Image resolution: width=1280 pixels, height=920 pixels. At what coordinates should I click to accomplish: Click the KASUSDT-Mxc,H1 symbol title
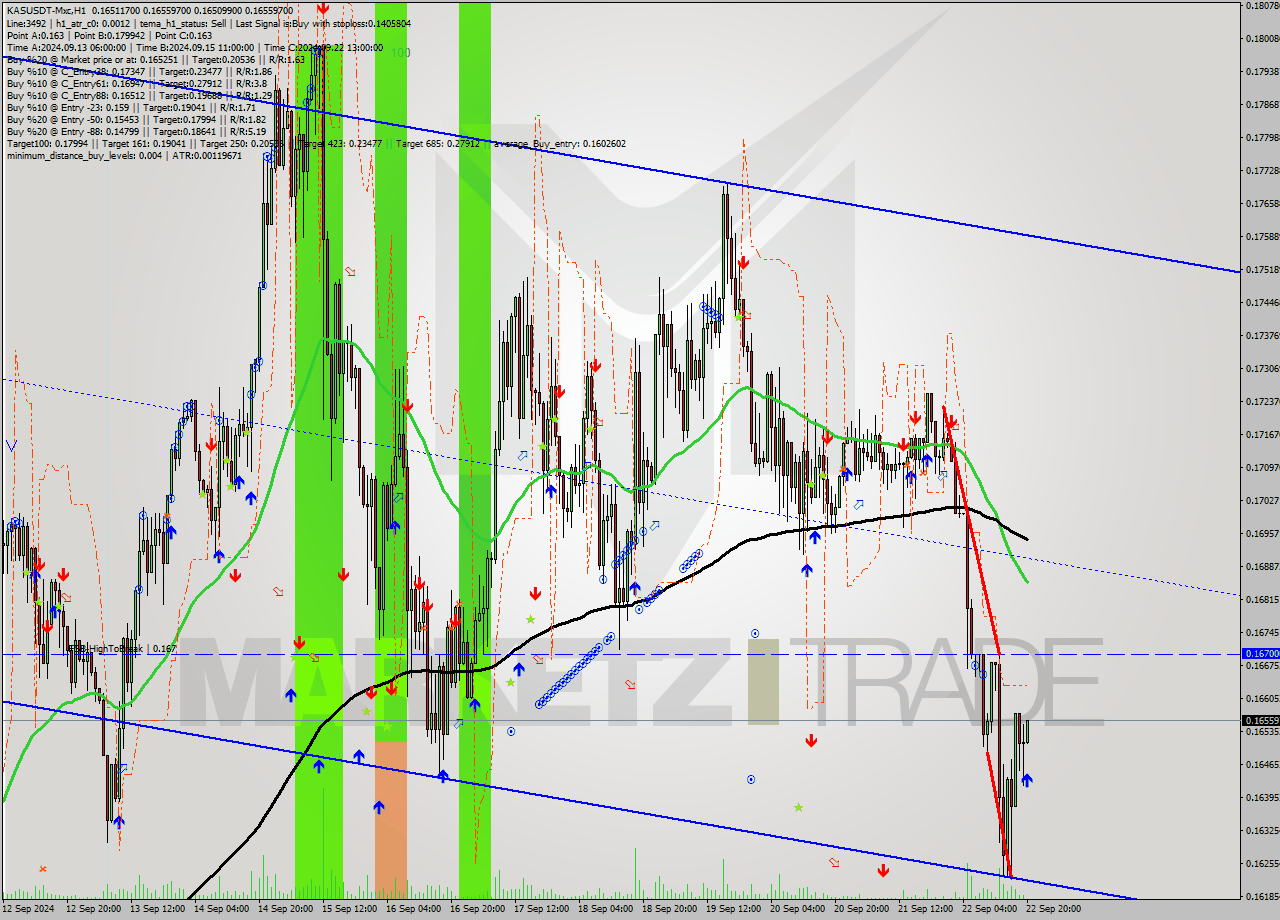click(45, 10)
